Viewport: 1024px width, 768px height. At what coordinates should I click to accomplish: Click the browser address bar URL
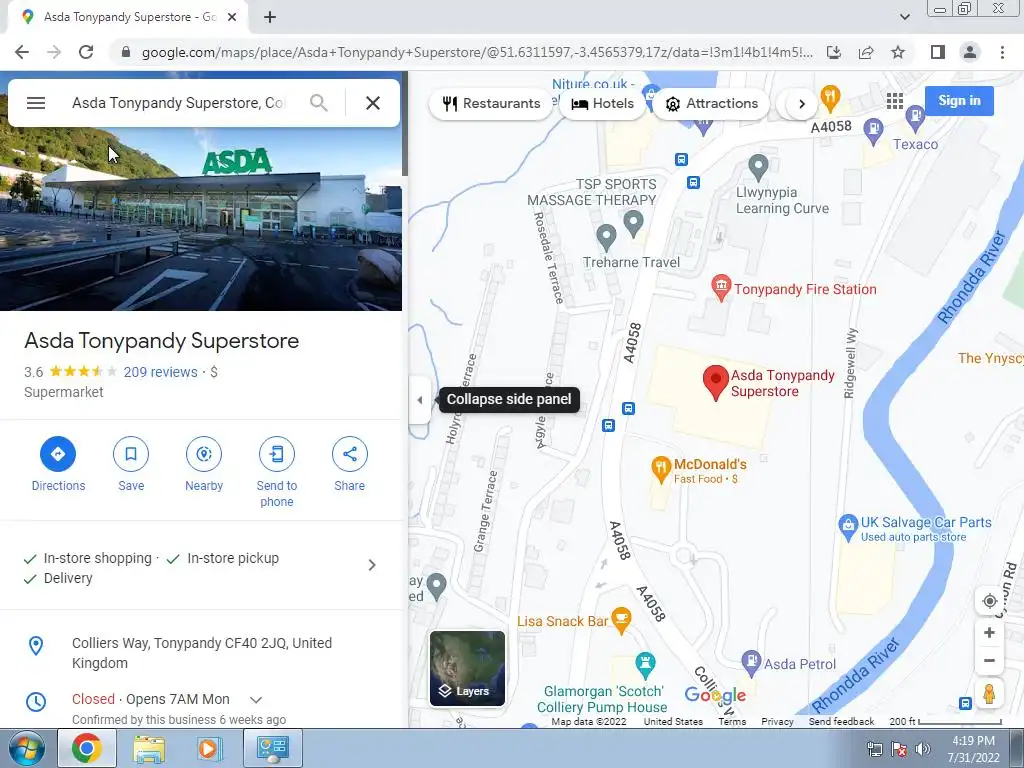(x=477, y=52)
